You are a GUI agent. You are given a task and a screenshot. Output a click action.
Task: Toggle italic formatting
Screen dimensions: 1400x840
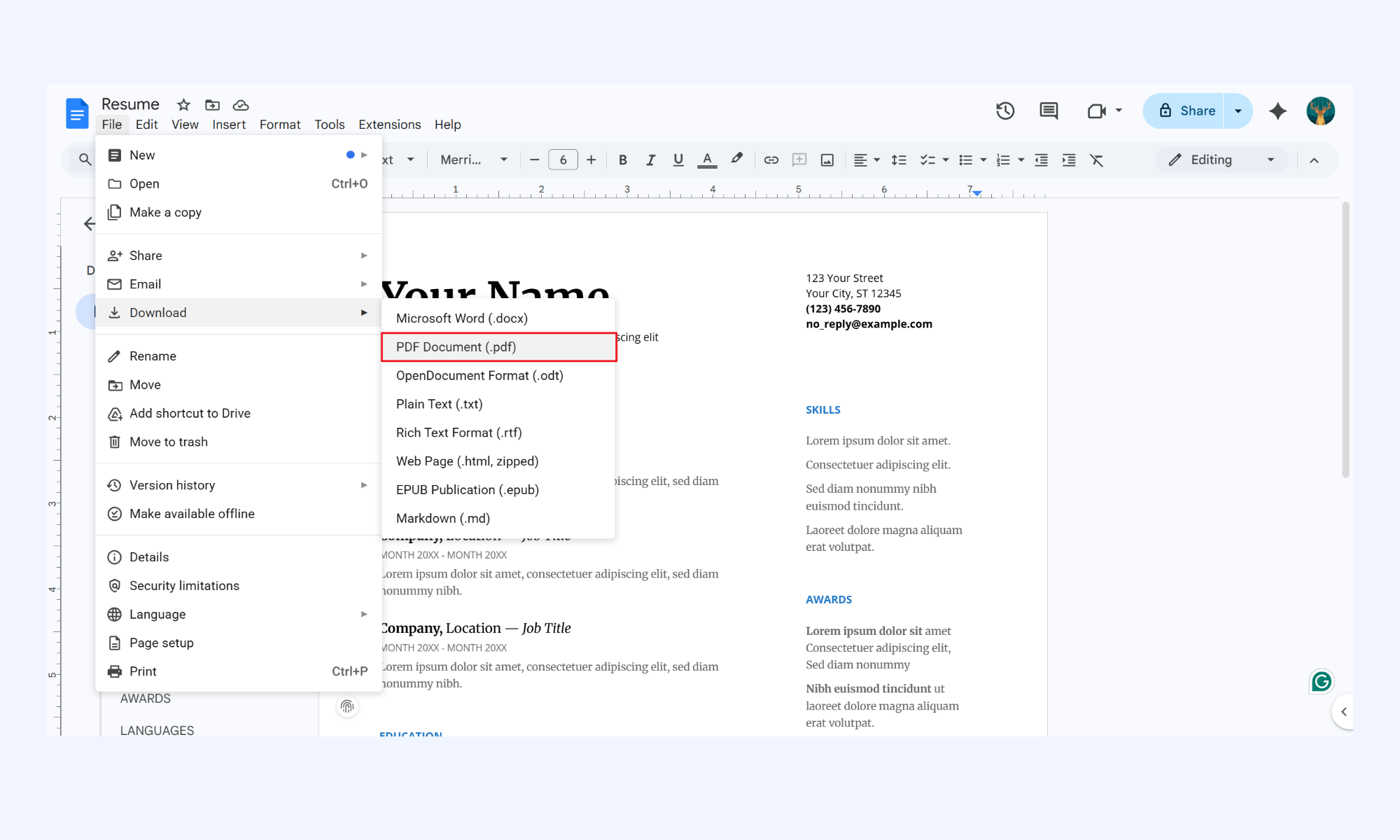(x=650, y=160)
